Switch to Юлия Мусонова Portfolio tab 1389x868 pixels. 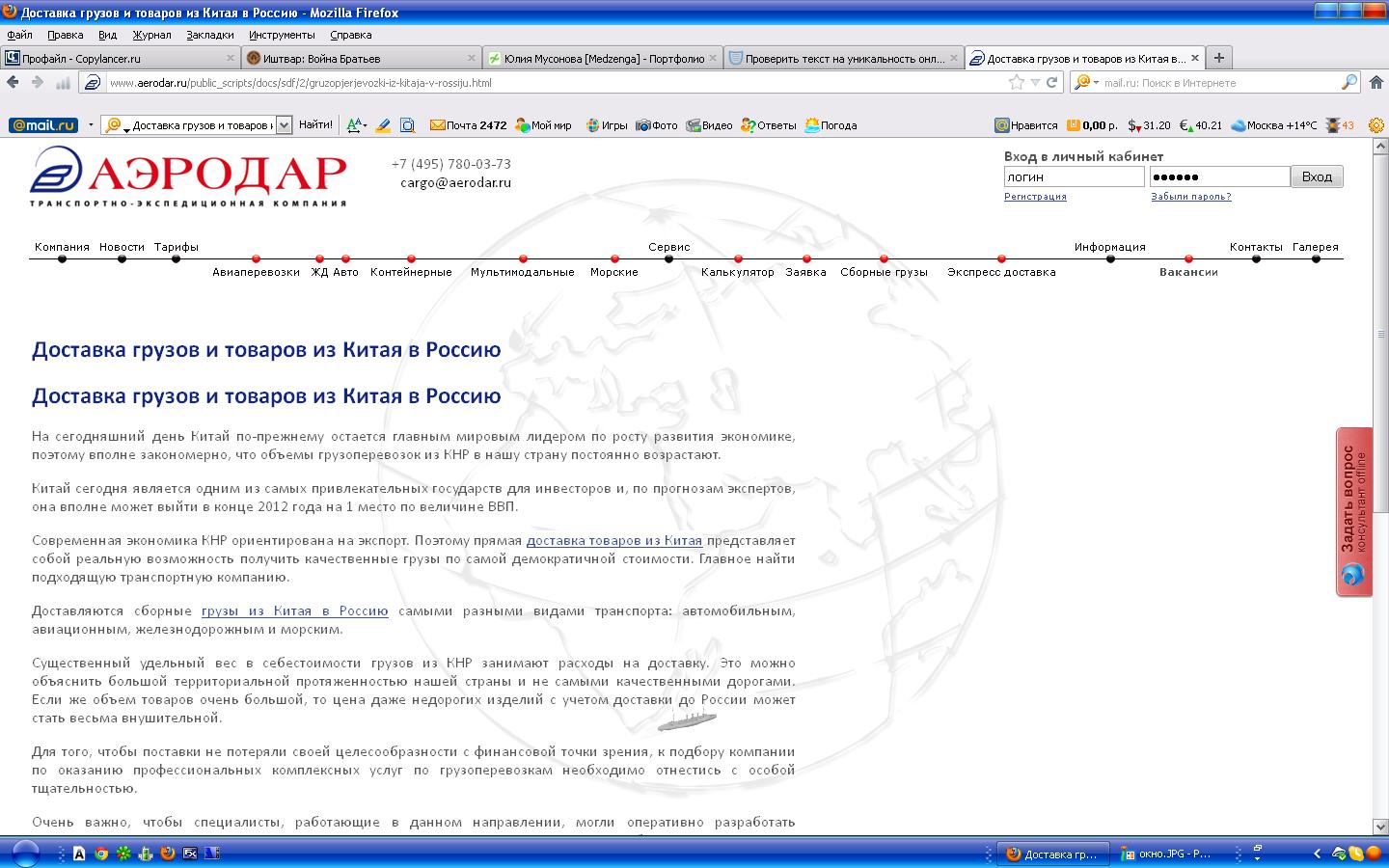coord(603,58)
